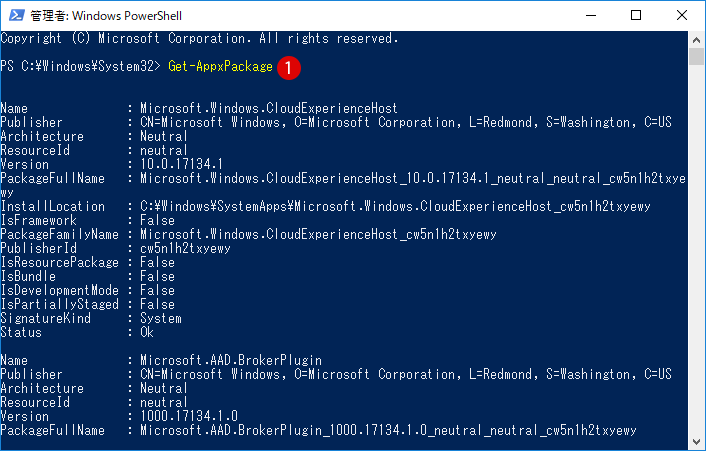Click the Status Ok value

147,333
